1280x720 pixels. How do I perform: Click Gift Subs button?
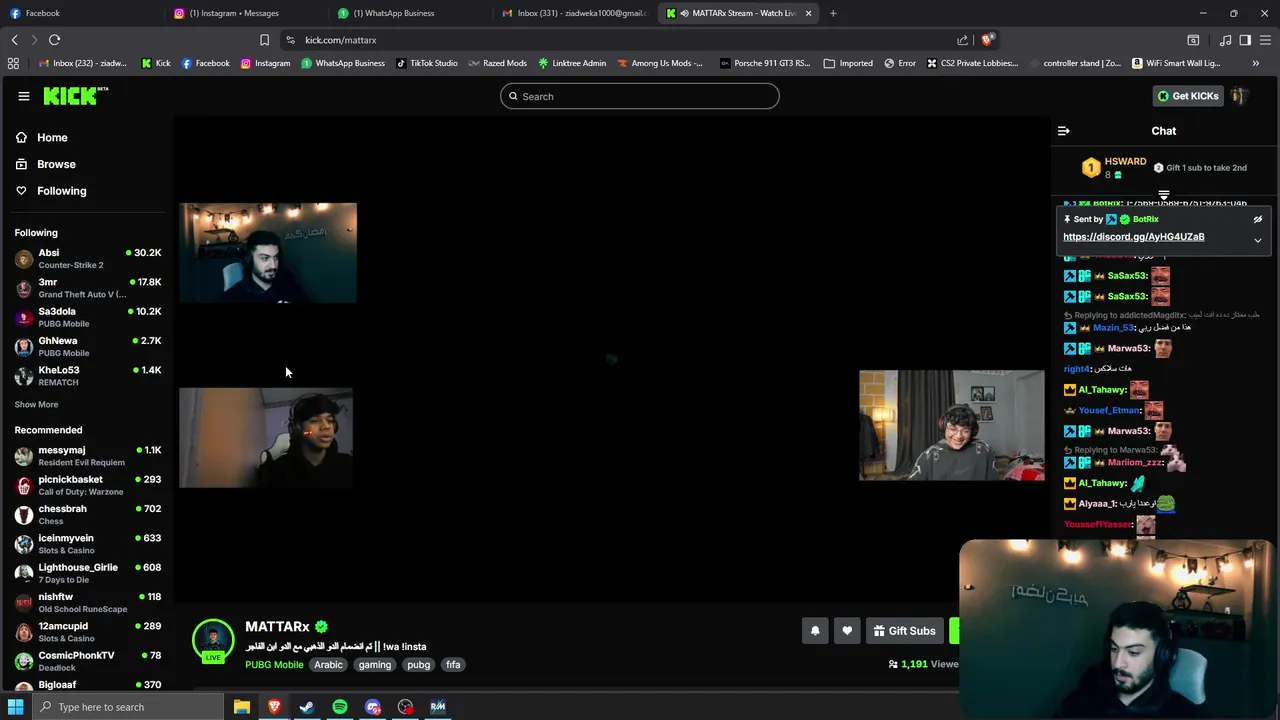[904, 631]
